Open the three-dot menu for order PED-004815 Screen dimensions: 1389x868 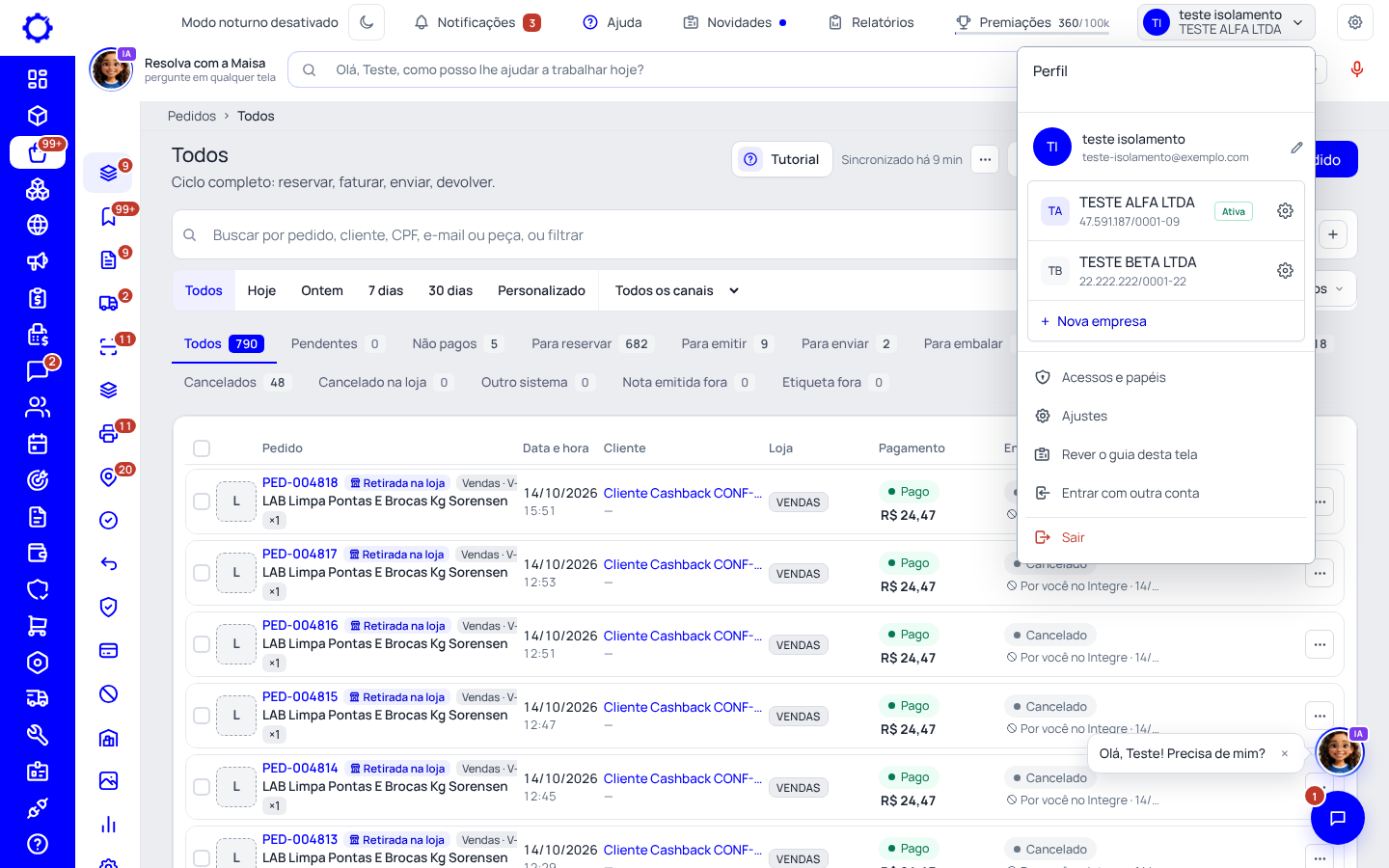click(1320, 716)
